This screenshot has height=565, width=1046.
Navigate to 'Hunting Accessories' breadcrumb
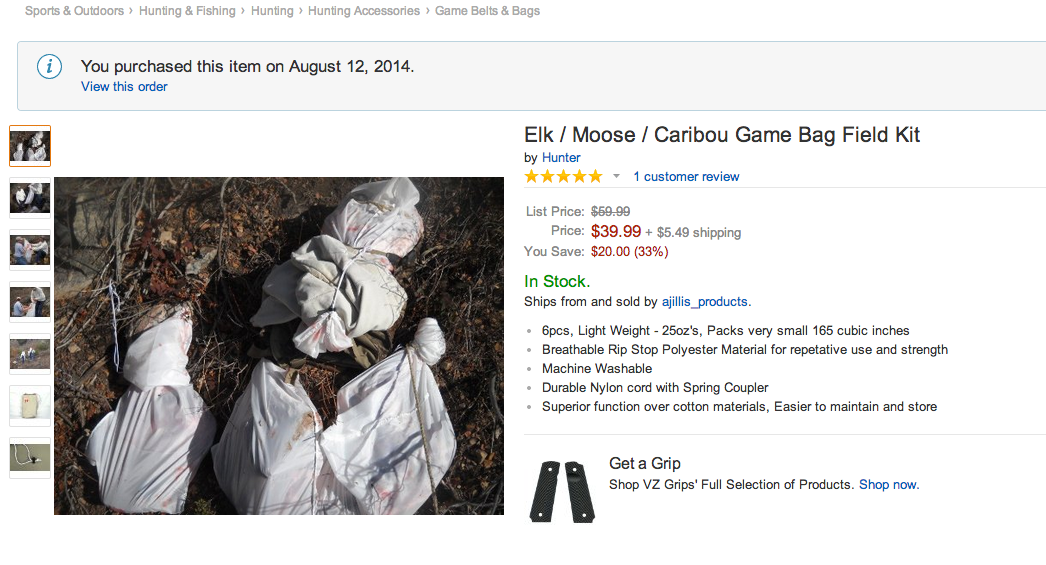pos(364,11)
